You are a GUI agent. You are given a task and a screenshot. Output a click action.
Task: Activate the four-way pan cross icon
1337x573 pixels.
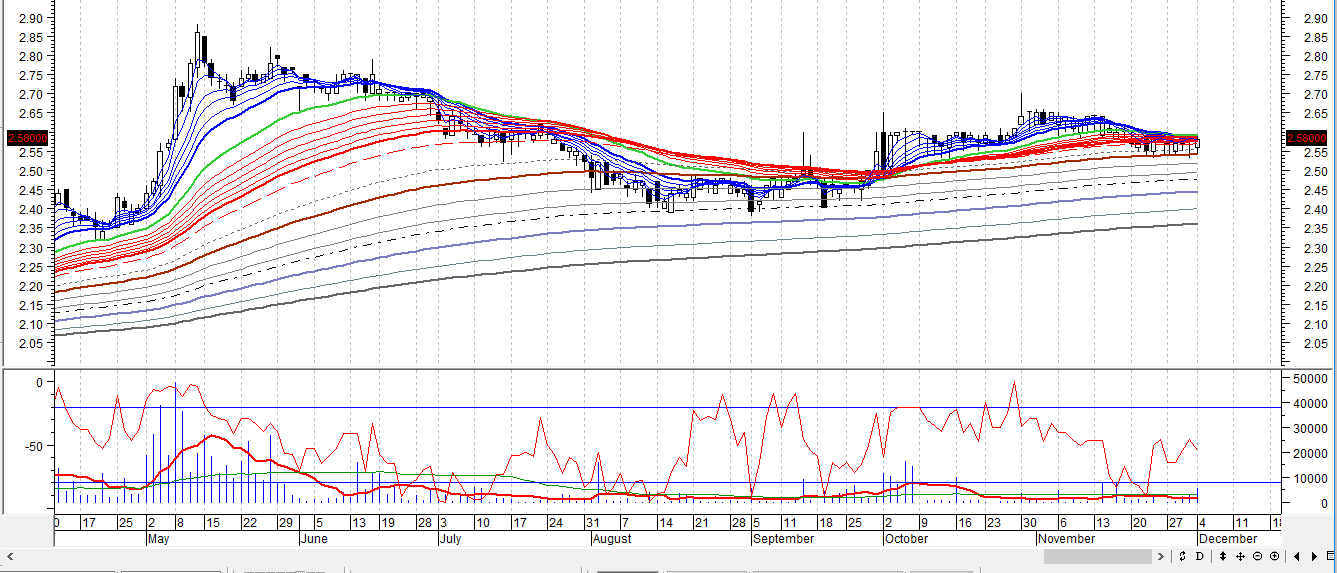(1240, 556)
